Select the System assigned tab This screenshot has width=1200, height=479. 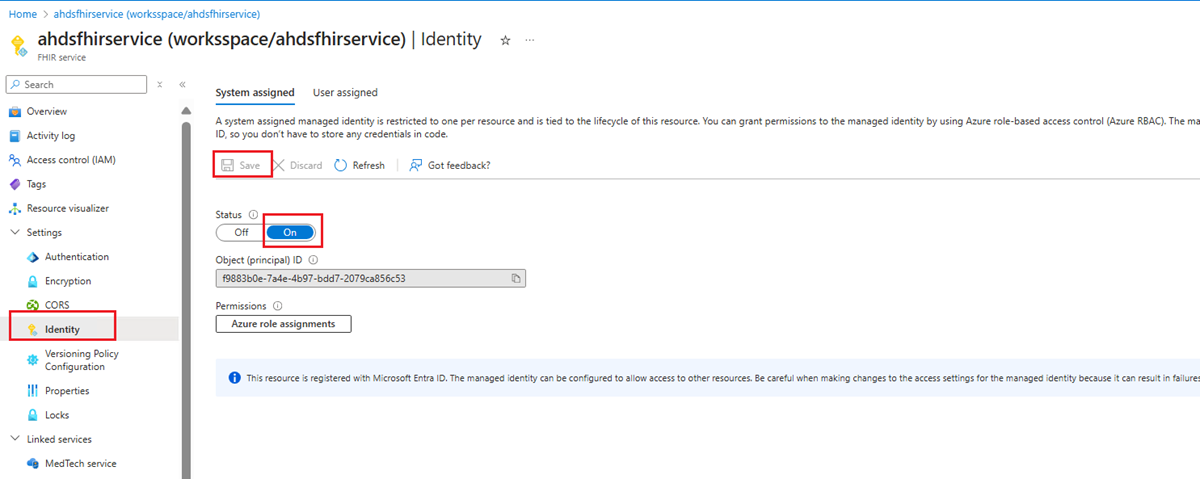pos(255,93)
